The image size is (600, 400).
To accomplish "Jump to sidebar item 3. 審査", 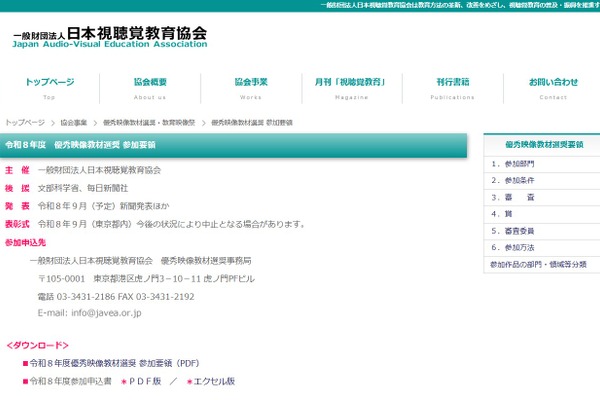I will pos(541,198).
